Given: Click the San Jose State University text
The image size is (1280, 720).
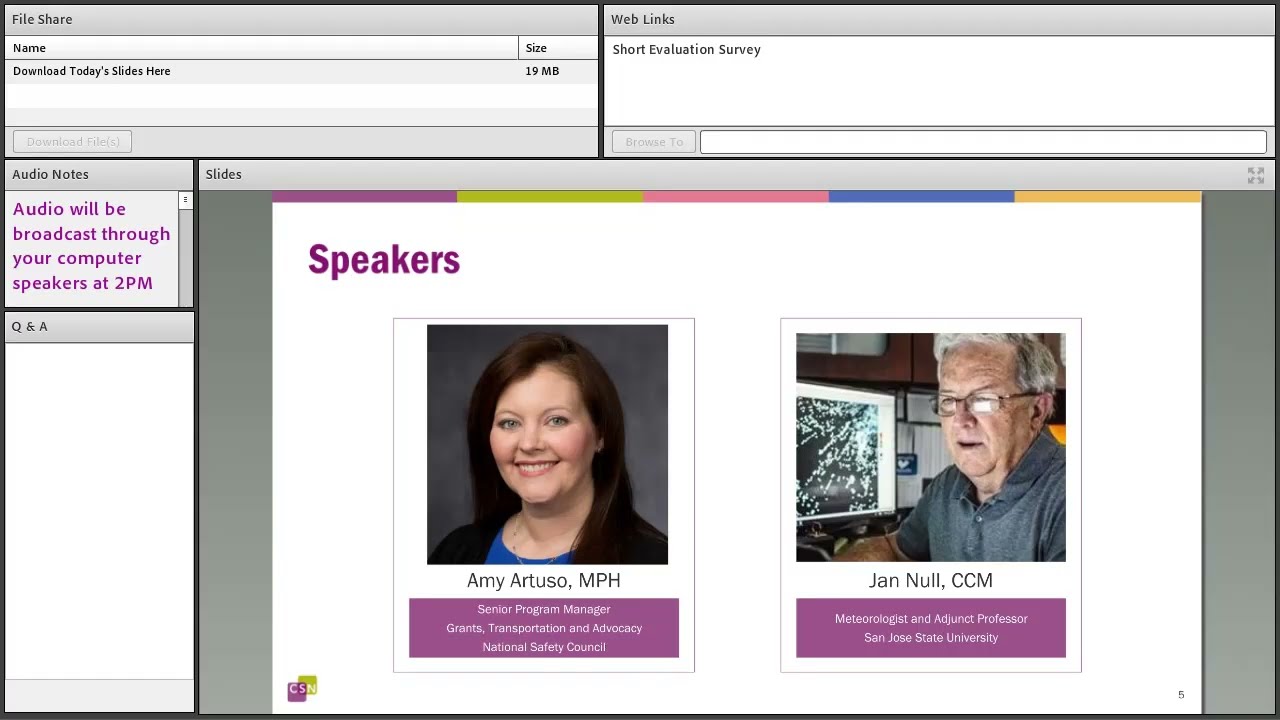Looking at the screenshot, I should (x=931, y=638).
